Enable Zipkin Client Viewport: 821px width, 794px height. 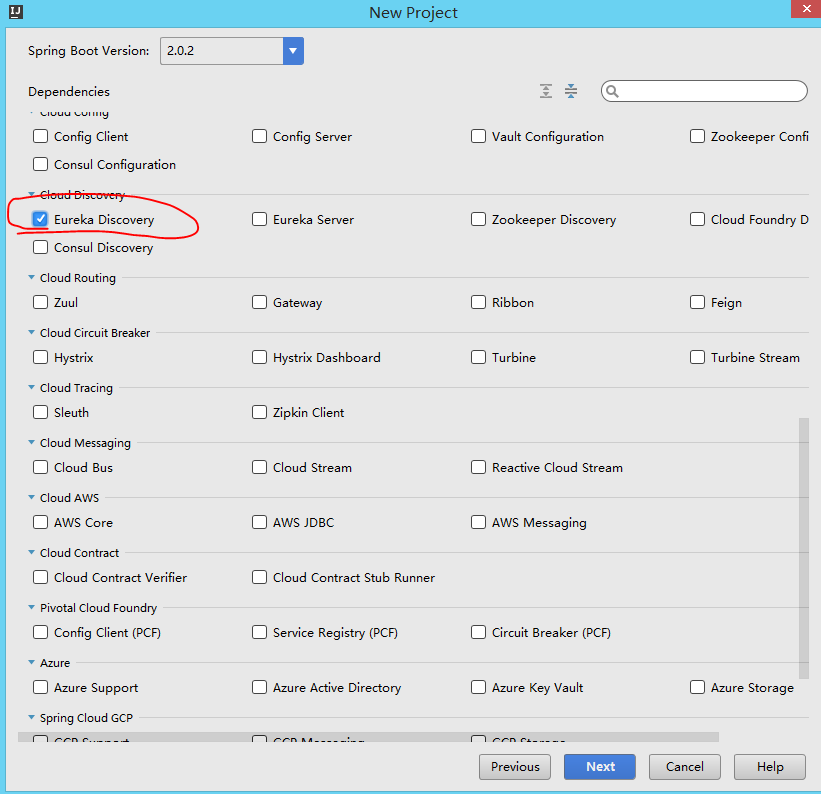tap(259, 412)
